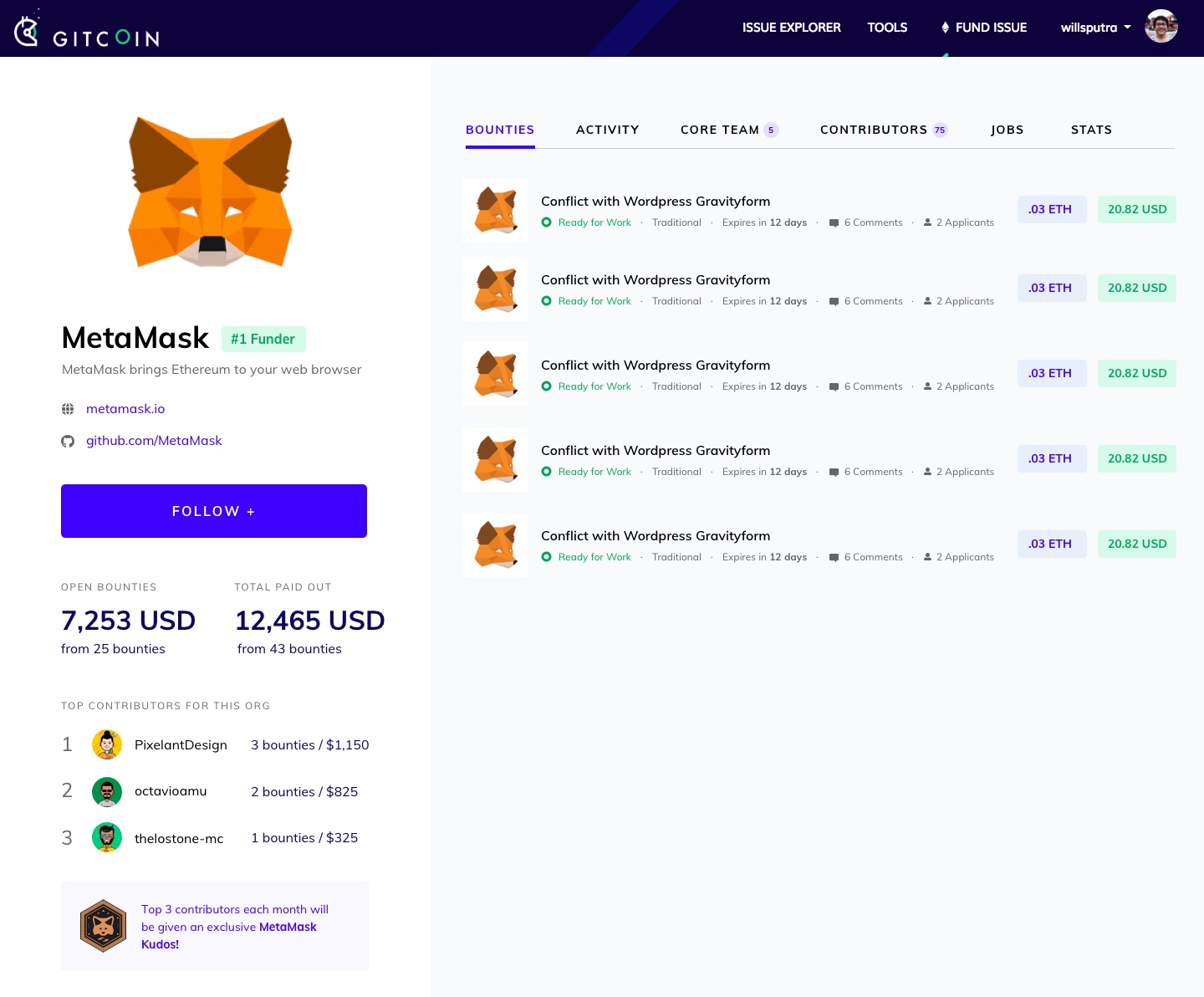Click octavioamu's contributor avatar
Screen dimensions: 1204x997
click(x=107, y=791)
